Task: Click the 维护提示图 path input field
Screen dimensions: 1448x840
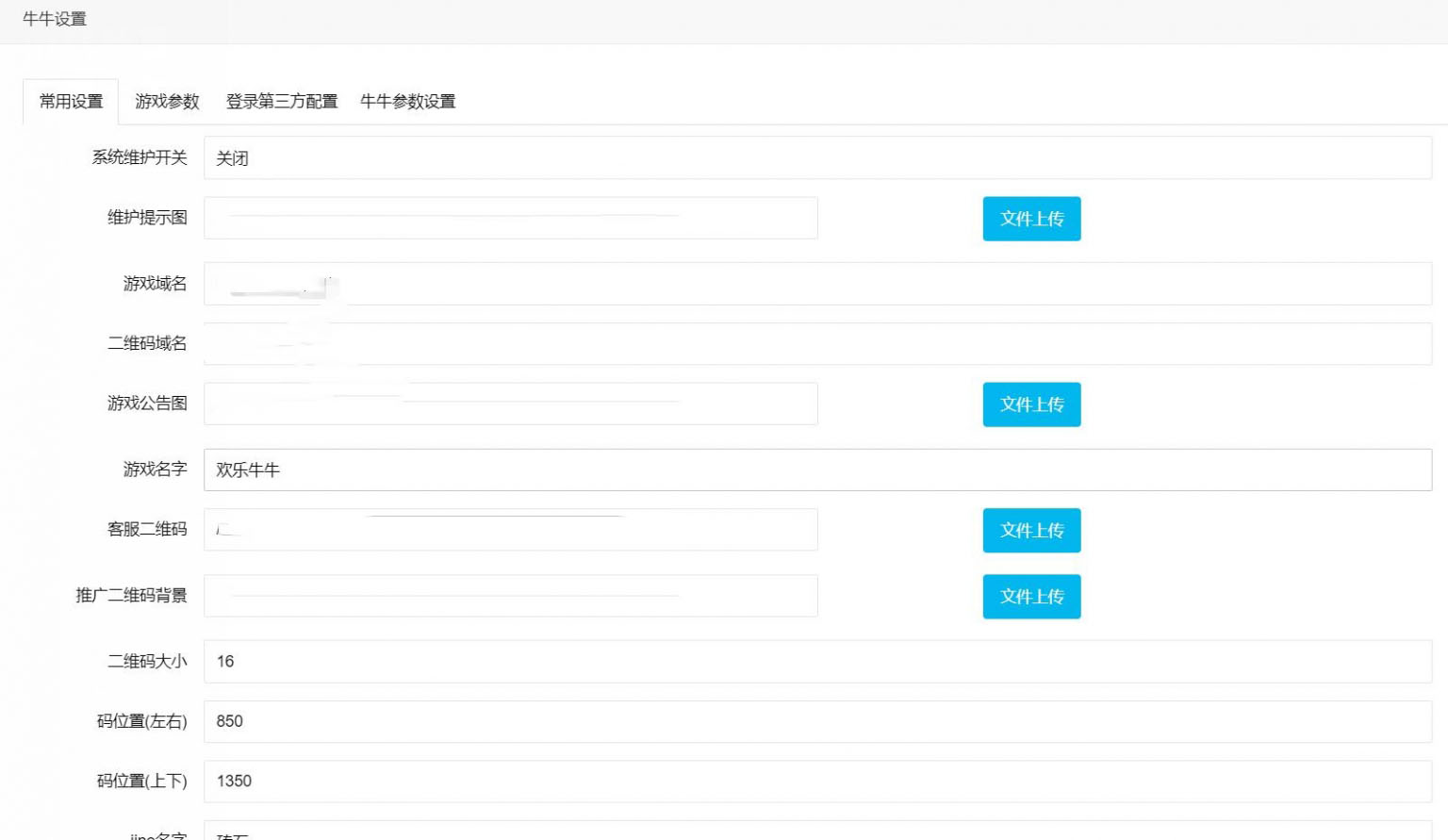Action: 510,219
